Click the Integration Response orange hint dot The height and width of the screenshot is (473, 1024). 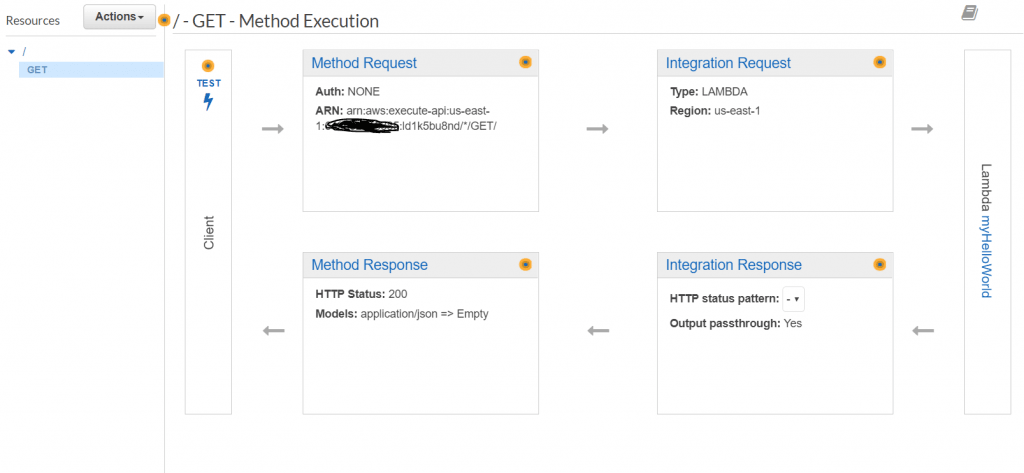[880, 265]
